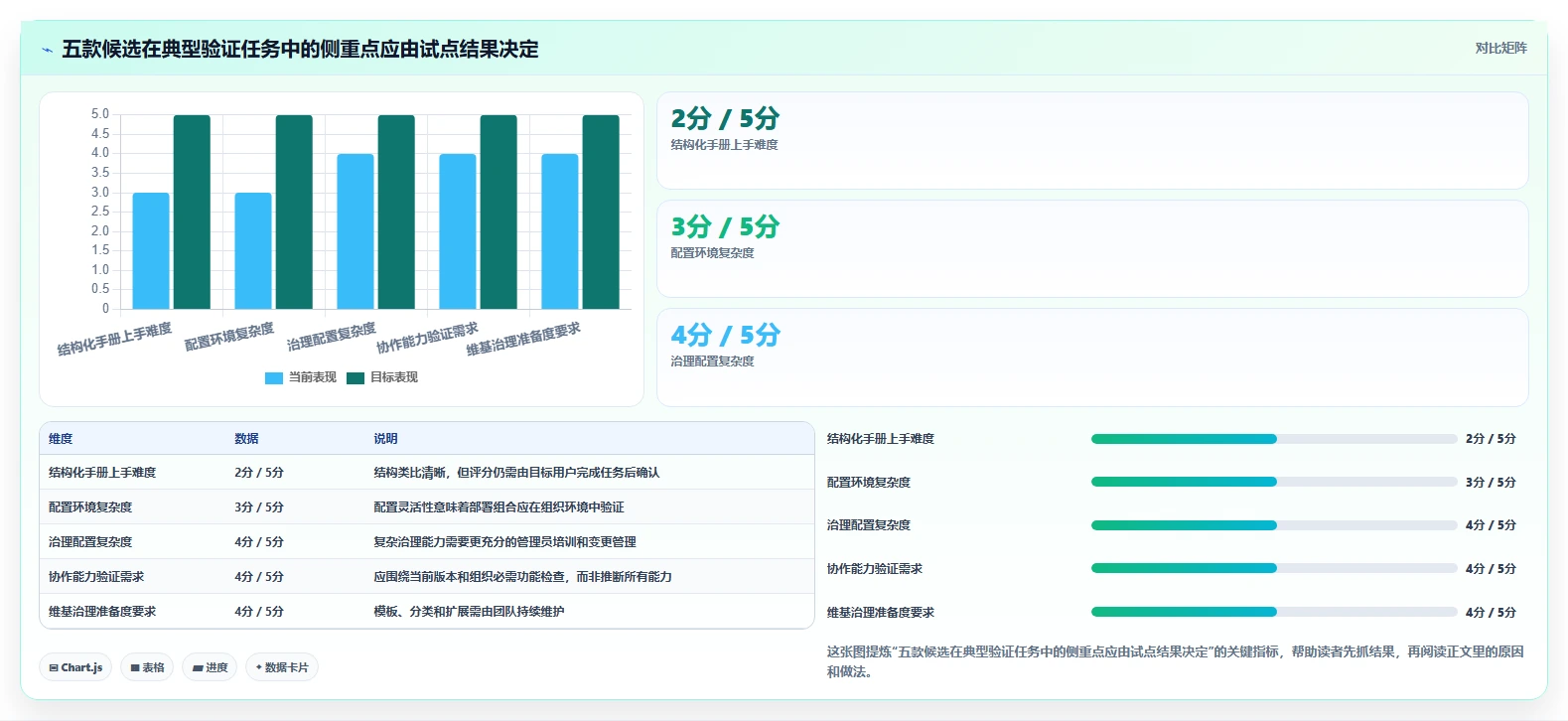The width and height of the screenshot is (1568, 721).
Task: Click the 数据 table column header
Action: coord(246,439)
